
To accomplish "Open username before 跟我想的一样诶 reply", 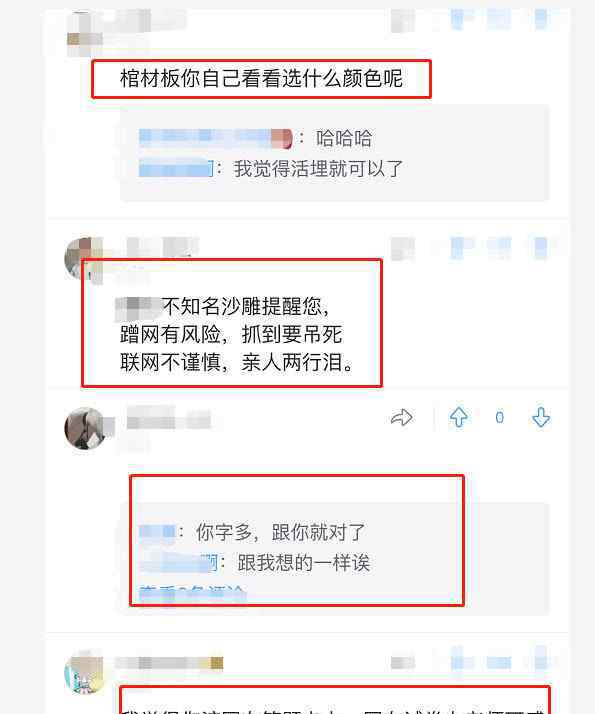I will pos(178,563).
